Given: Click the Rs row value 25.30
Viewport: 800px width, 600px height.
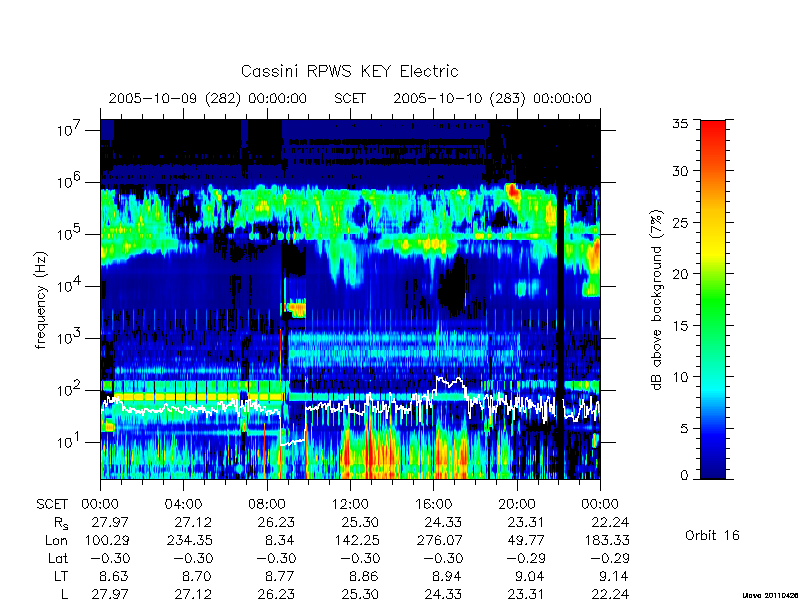Looking at the screenshot, I should pos(362,522).
